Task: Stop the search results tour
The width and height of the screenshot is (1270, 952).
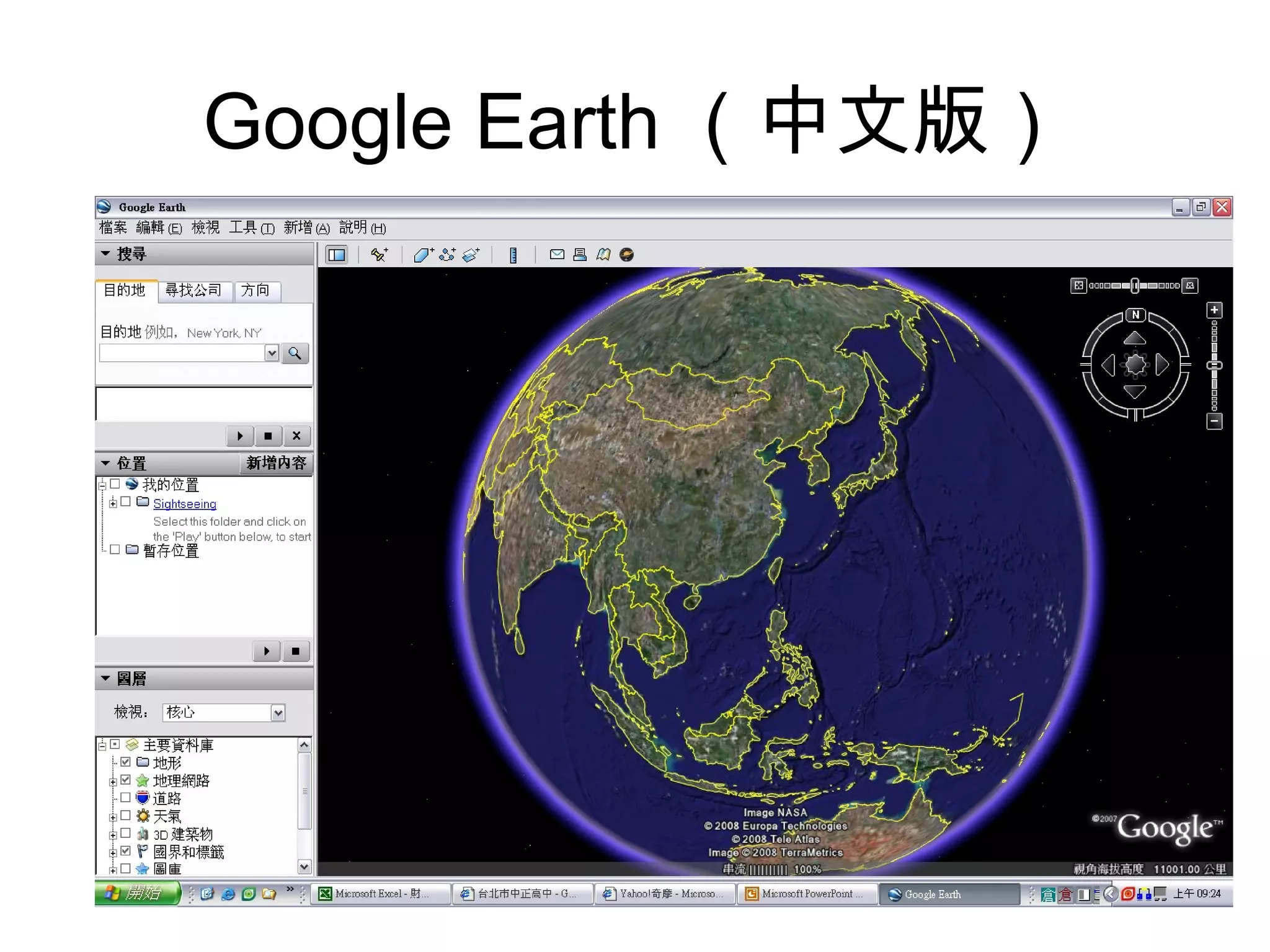Action: pos(268,436)
